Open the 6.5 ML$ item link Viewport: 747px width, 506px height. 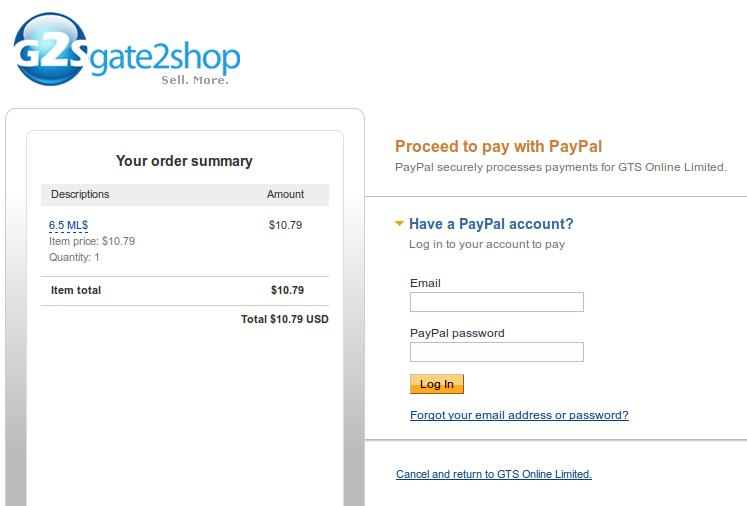coord(69,225)
